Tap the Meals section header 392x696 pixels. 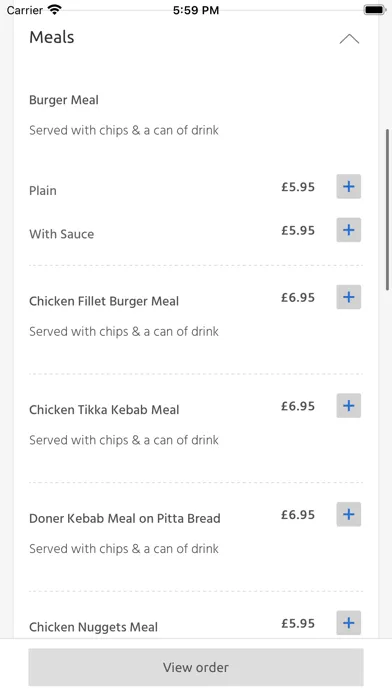(x=51, y=37)
